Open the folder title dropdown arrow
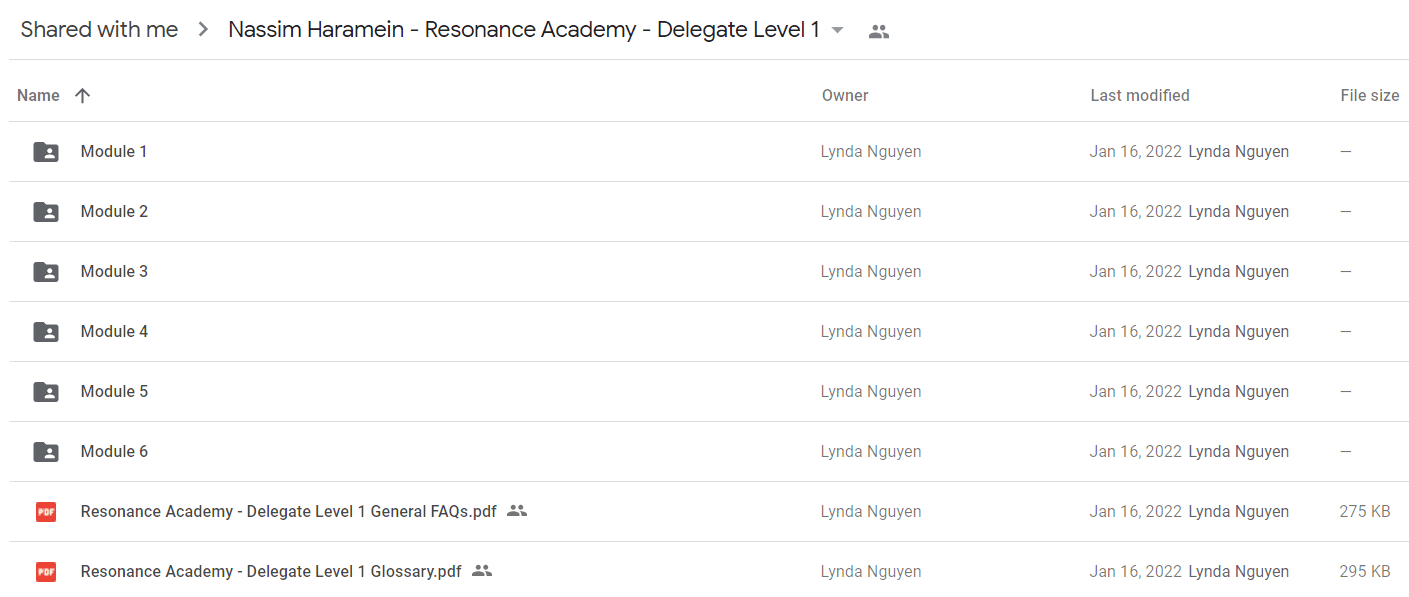Screen dimensions: 1409x597 pos(838,30)
